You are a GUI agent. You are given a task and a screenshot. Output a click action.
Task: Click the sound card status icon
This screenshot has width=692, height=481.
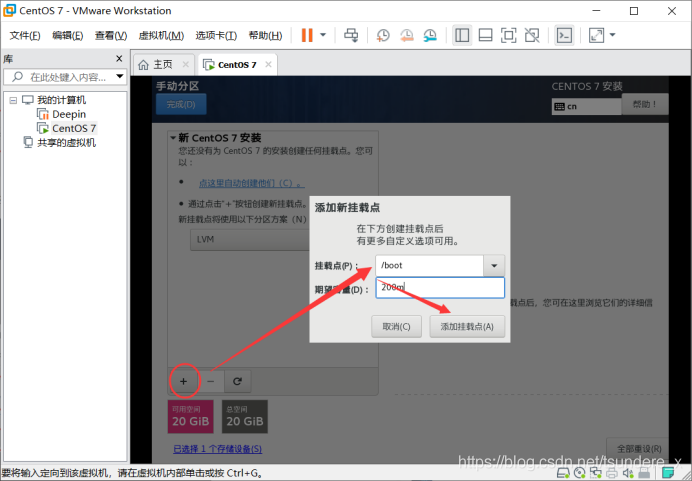(628, 473)
